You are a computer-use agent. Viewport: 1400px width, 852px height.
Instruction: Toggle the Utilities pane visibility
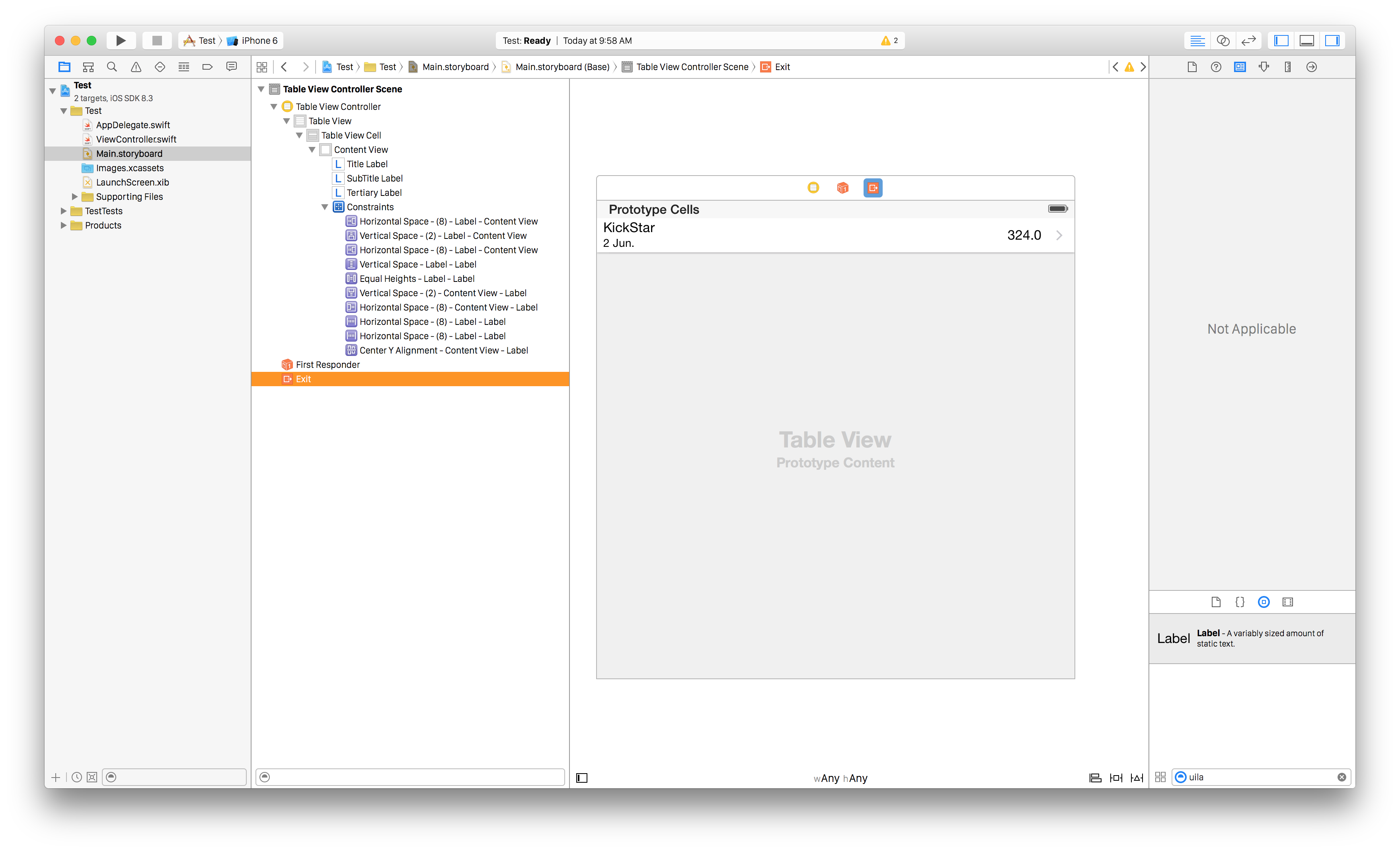(1332, 40)
